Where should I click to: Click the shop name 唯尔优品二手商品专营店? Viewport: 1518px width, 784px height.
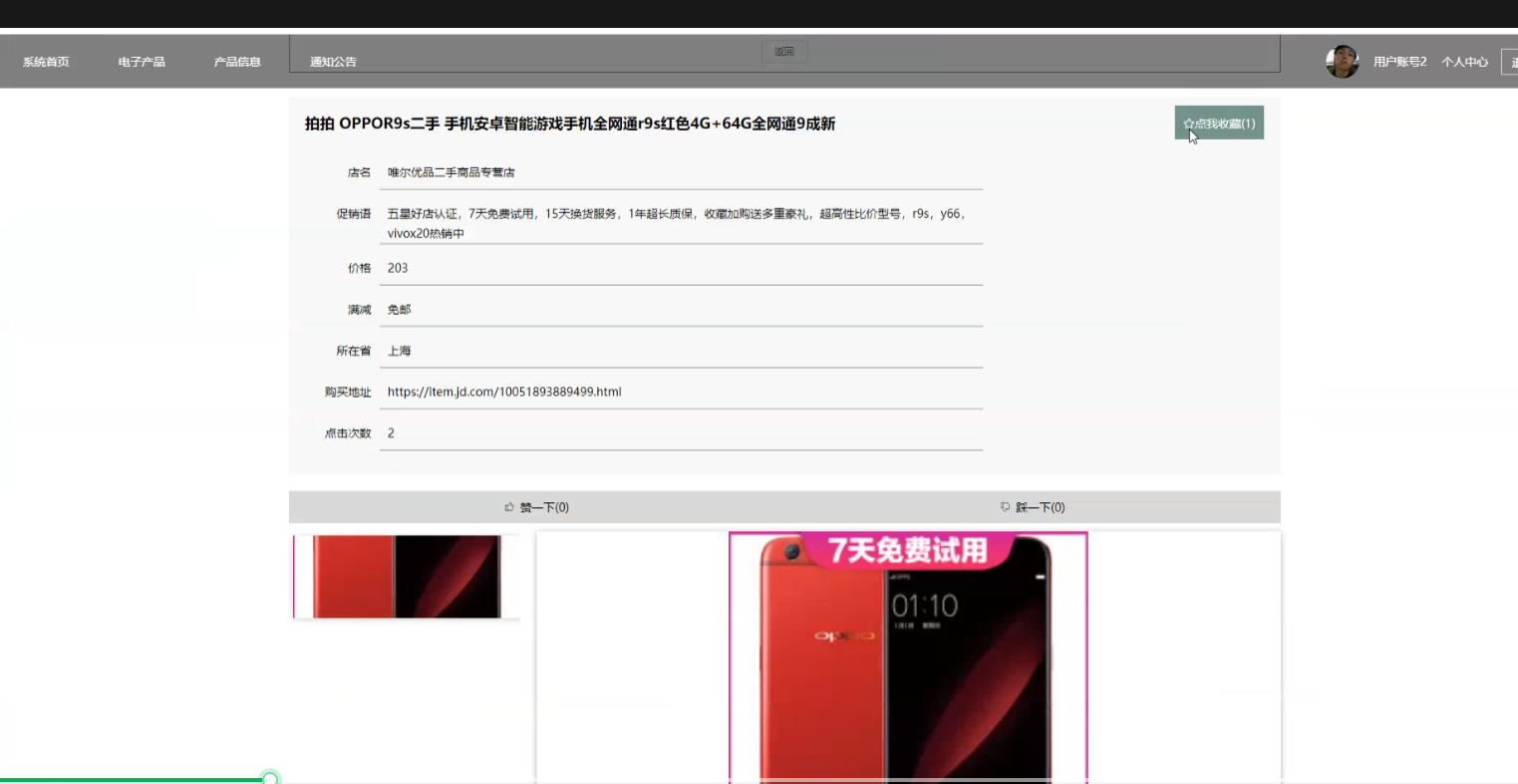coord(451,172)
